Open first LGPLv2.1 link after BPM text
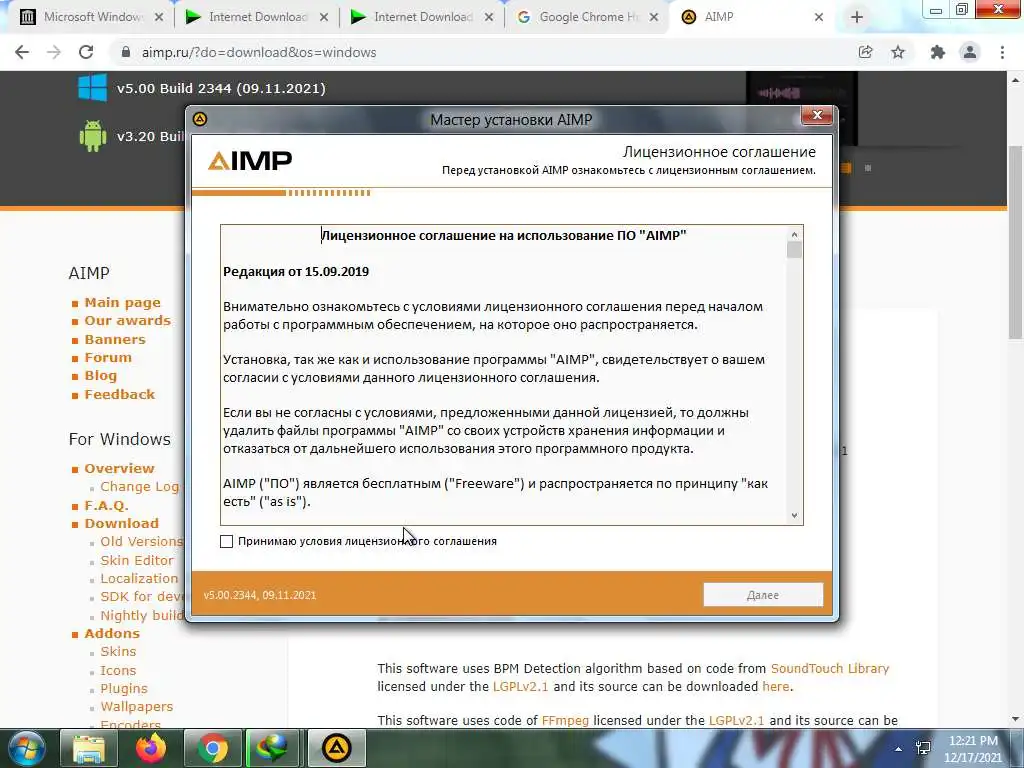 (520, 686)
